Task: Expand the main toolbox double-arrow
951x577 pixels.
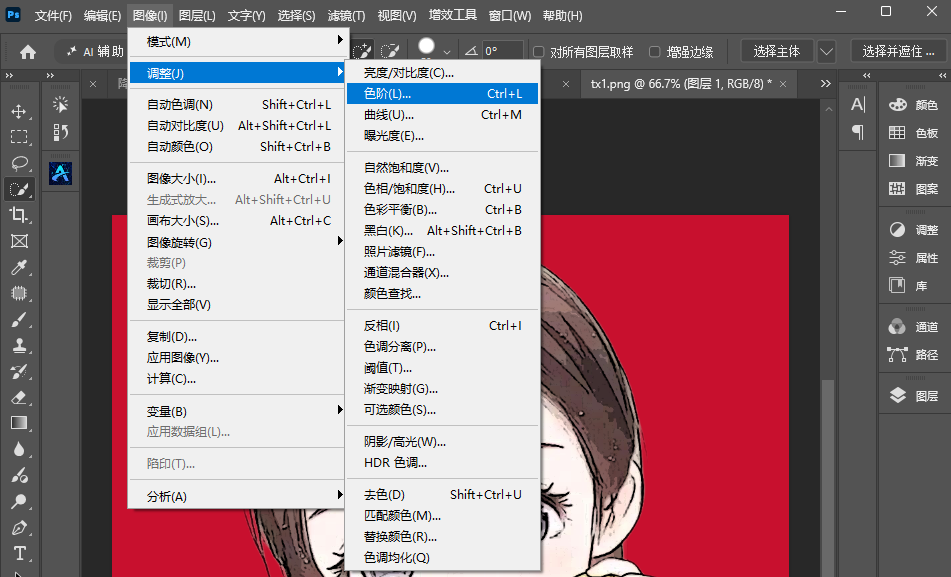Action: click(9, 75)
